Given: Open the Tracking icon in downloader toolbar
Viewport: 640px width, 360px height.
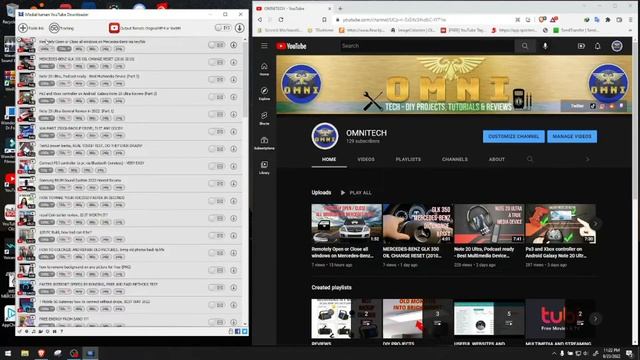Looking at the screenshot, I should click(x=54, y=28).
